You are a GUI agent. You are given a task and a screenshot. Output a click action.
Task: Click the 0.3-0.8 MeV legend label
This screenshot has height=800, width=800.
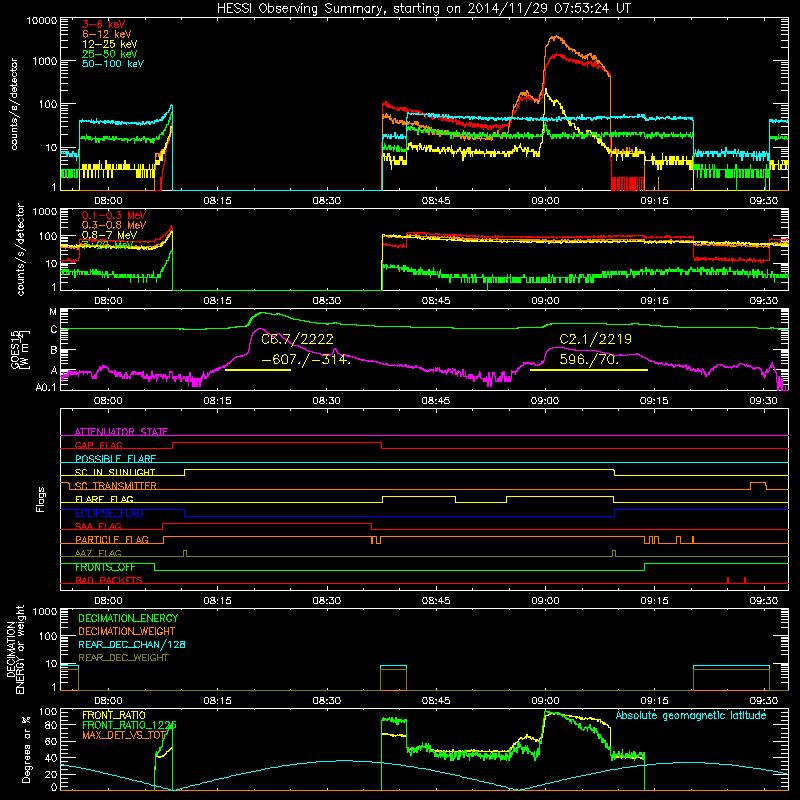pyautogui.click(x=114, y=225)
